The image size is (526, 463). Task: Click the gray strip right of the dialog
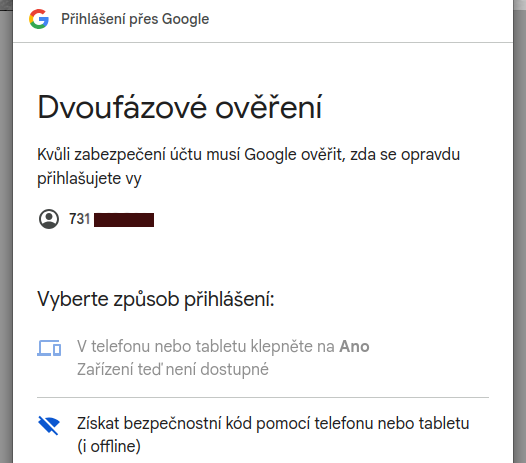pos(520,235)
